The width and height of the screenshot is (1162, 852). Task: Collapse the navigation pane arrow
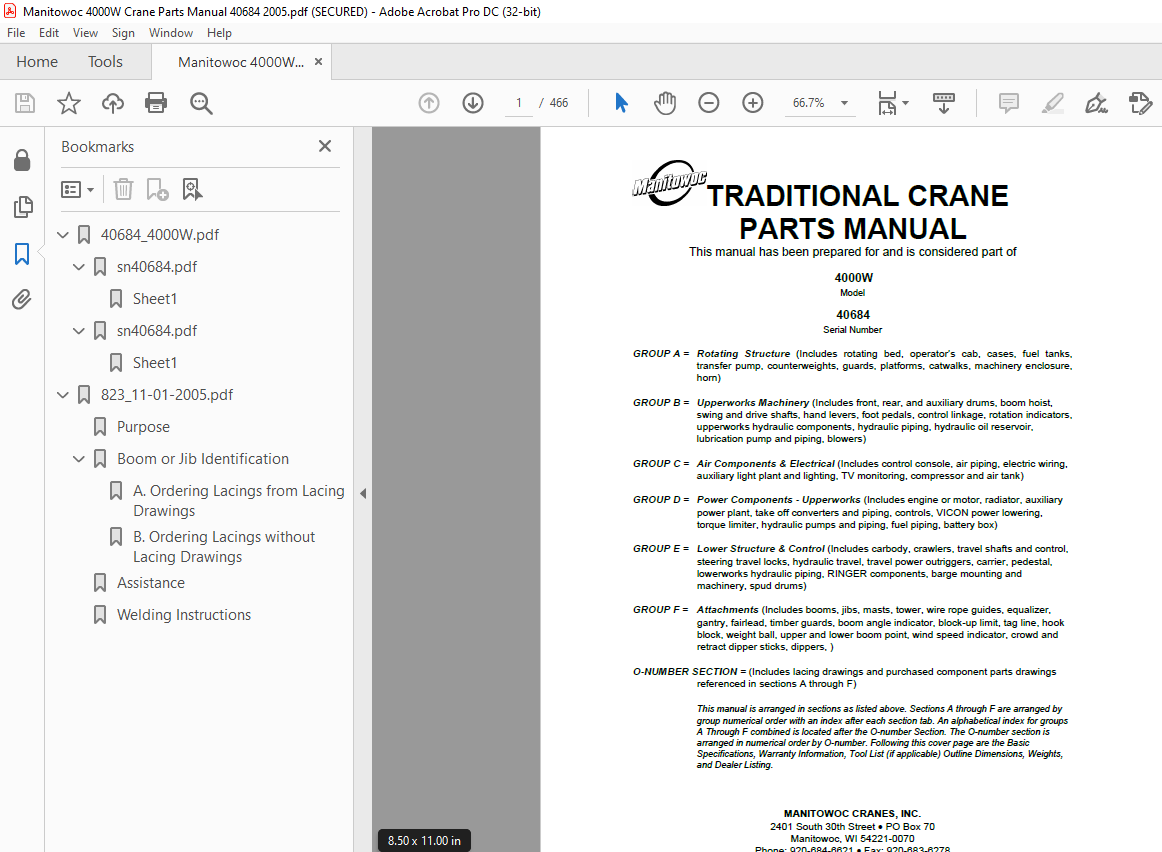coord(363,493)
